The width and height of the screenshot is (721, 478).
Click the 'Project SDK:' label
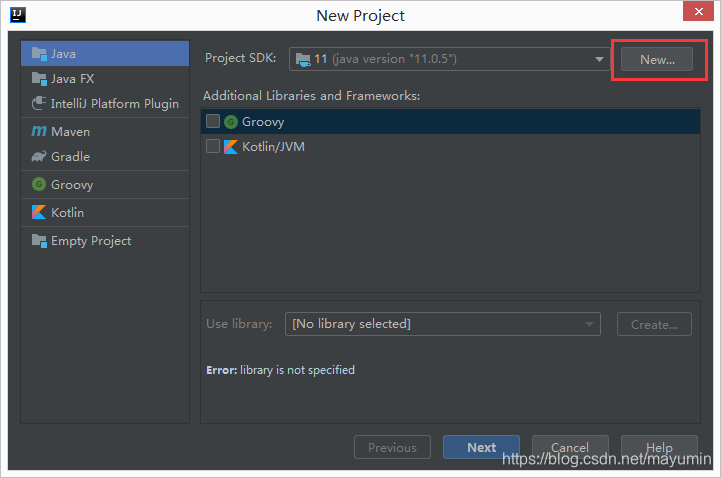tap(240, 58)
